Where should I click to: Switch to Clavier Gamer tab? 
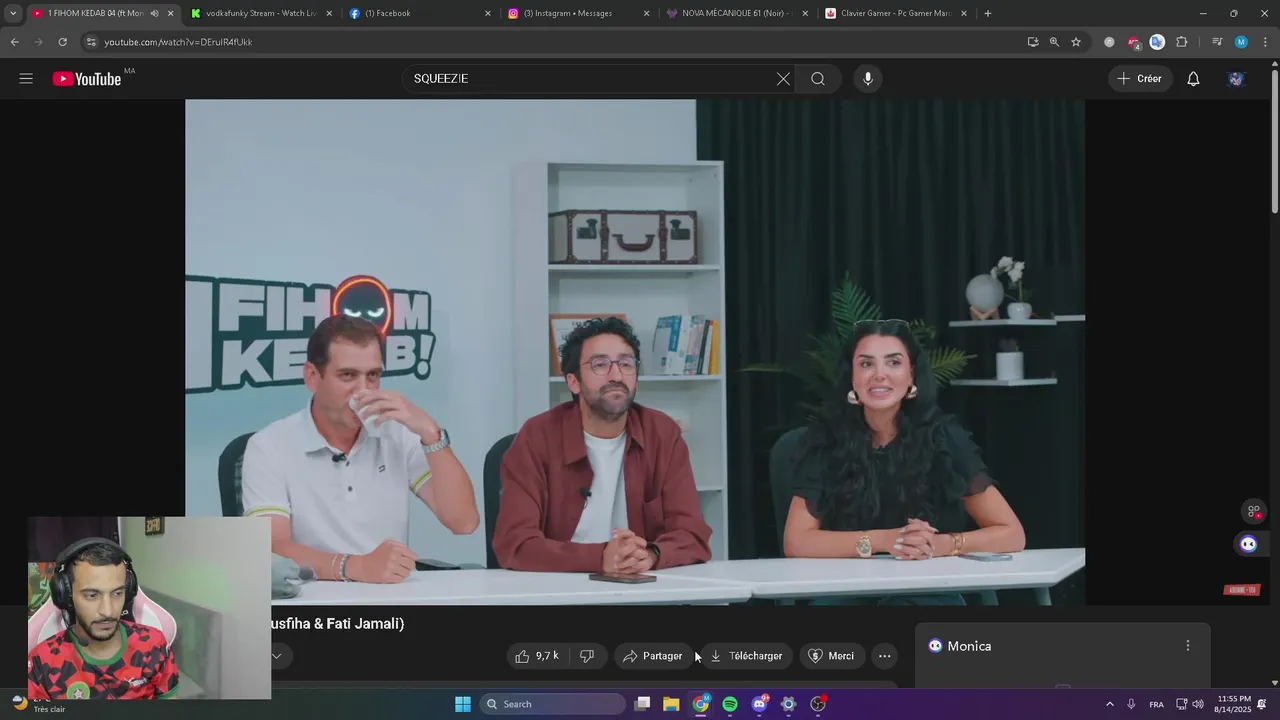click(897, 13)
